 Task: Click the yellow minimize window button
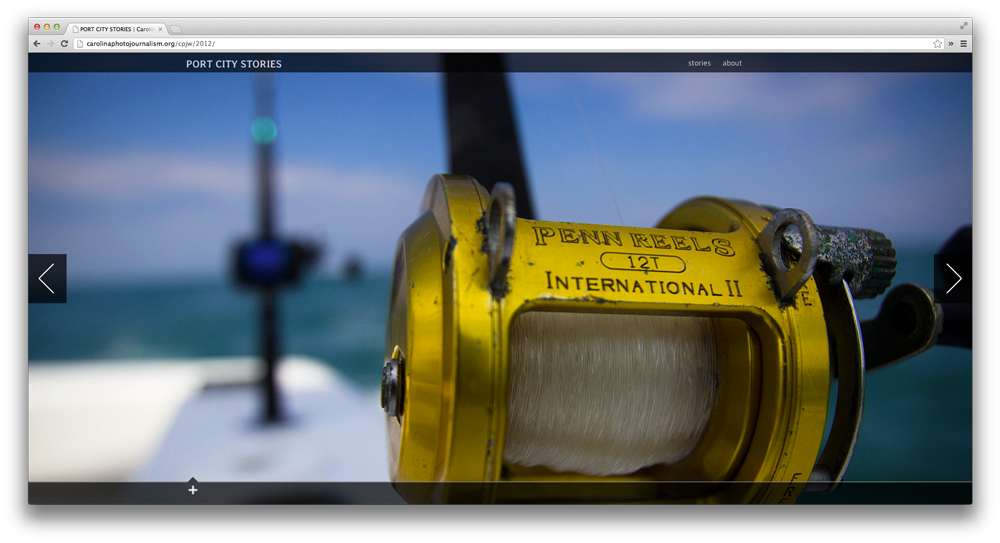click(47, 27)
